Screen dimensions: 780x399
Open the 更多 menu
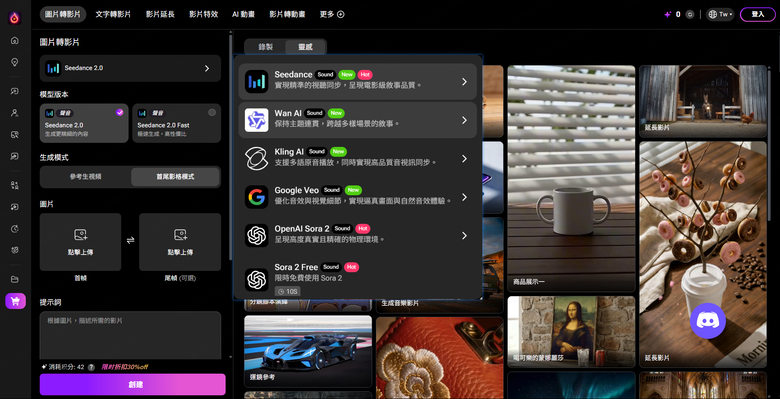(x=332, y=14)
